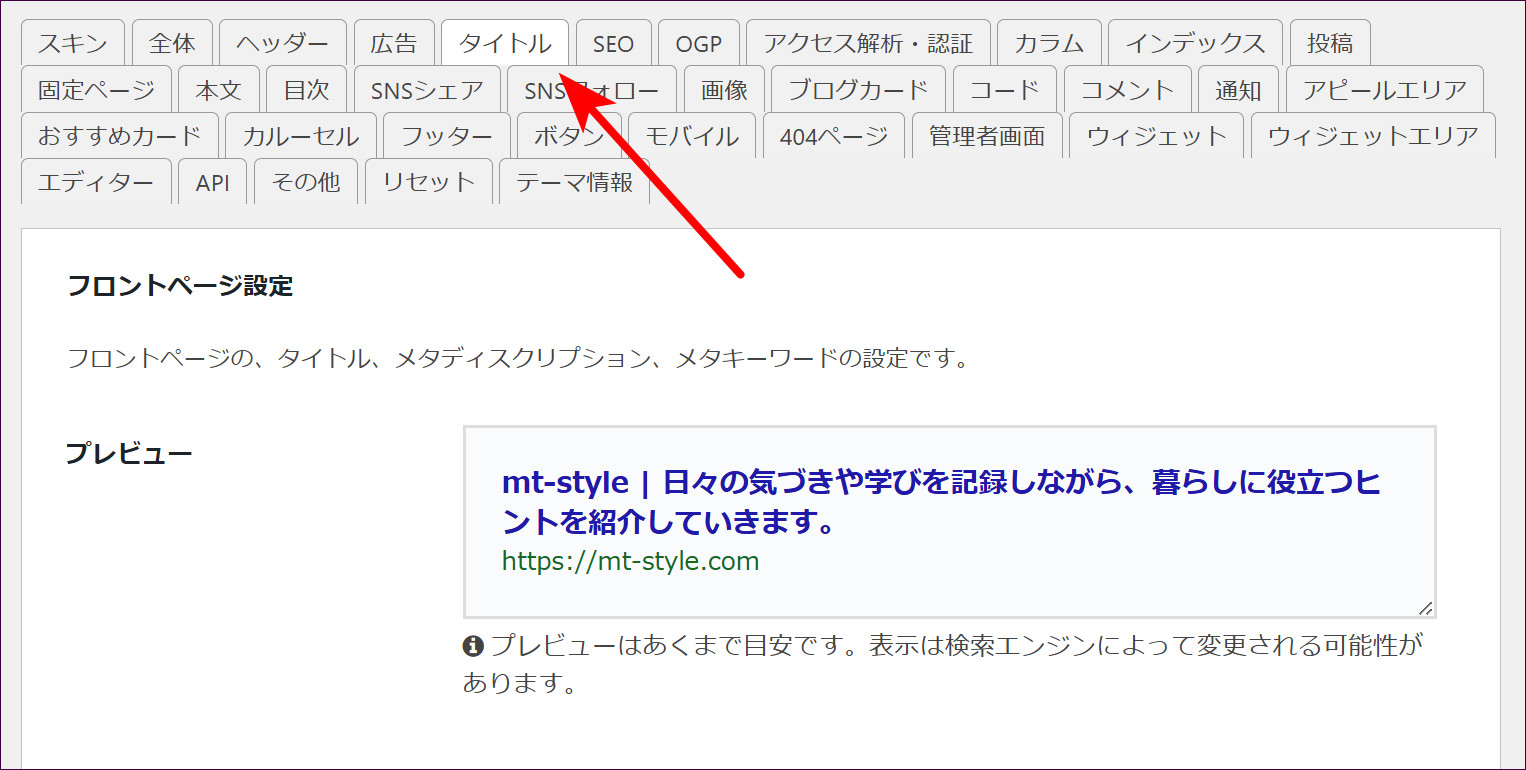Screen dimensions: 1526x770
Task: Click the プレビューはあくまで目安です note
Action: coord(941,664)
